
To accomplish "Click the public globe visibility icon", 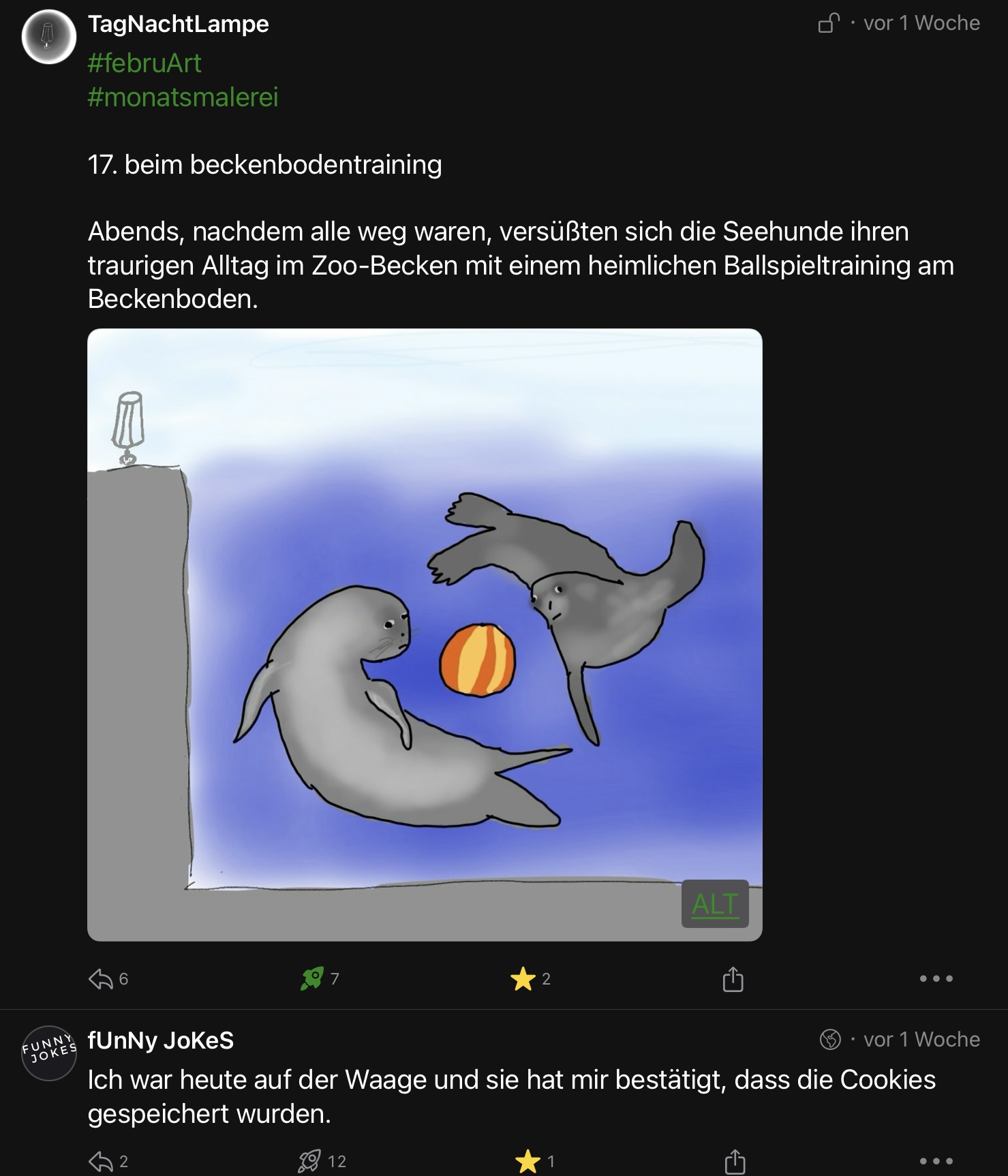I will click(x=830, y=1040).
